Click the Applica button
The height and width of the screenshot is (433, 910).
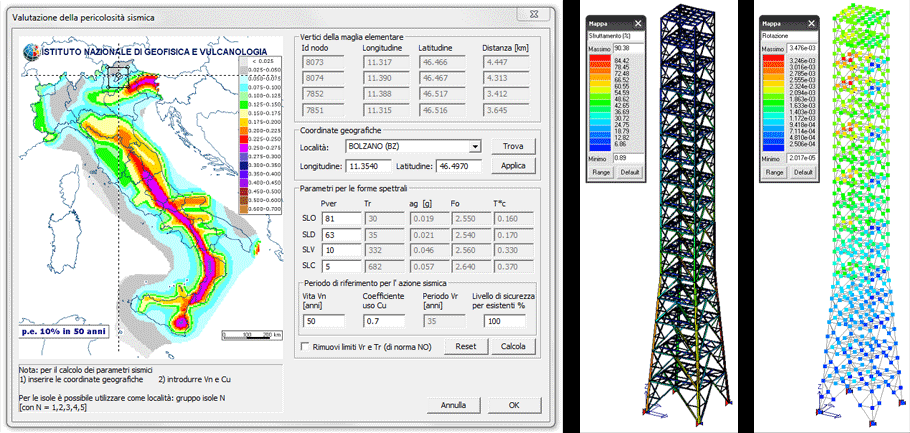[513, 166]
